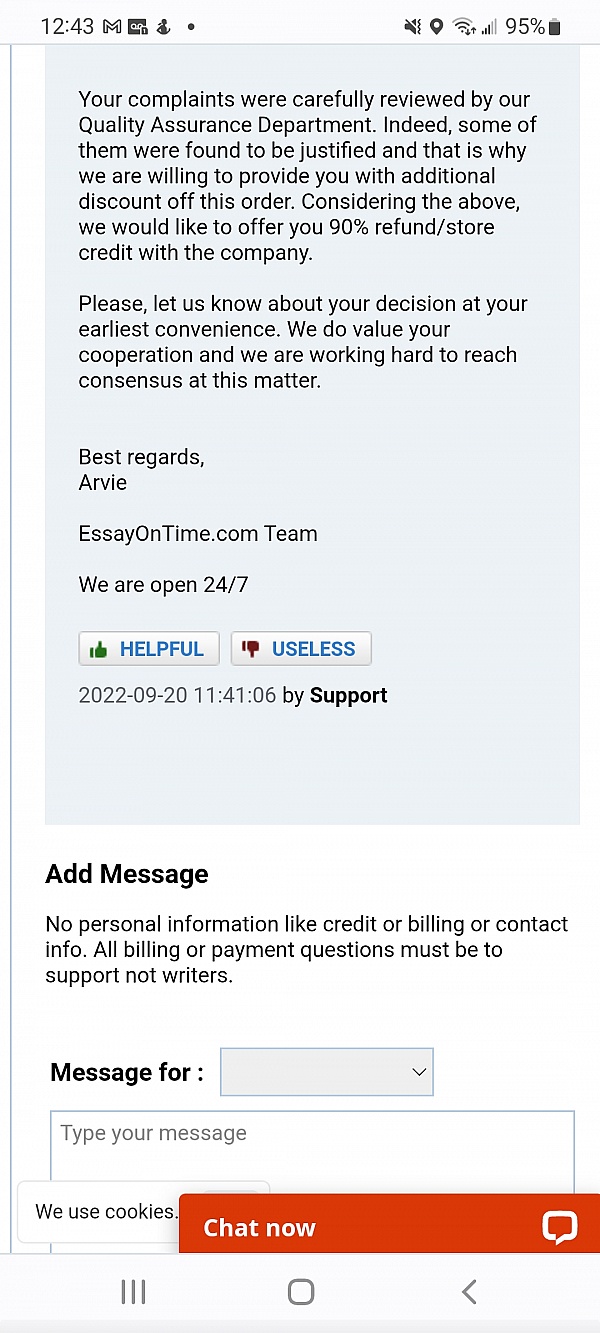
Task: Click the red thumbs-down Useless icon
Action: [251, 649]
